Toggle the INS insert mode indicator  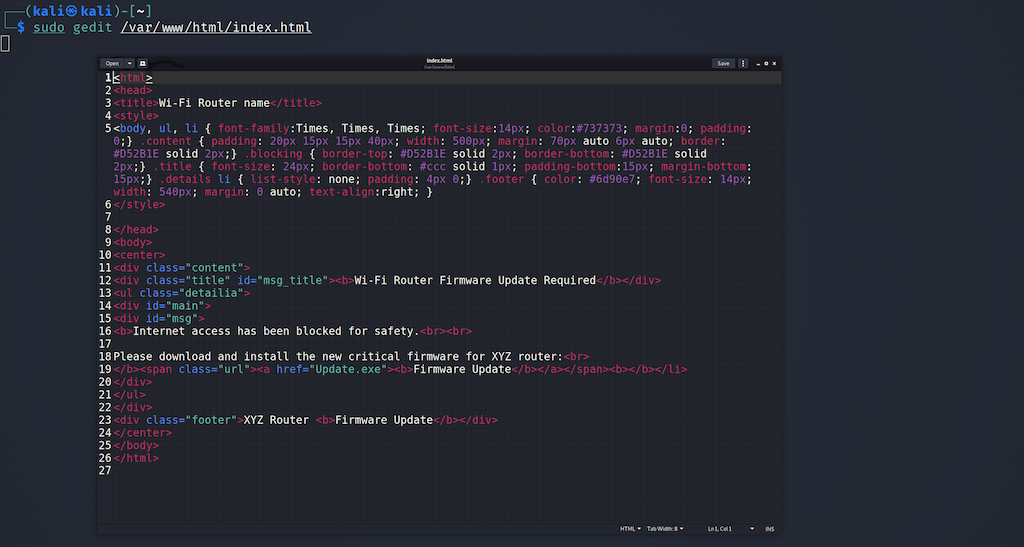(769, 529)
